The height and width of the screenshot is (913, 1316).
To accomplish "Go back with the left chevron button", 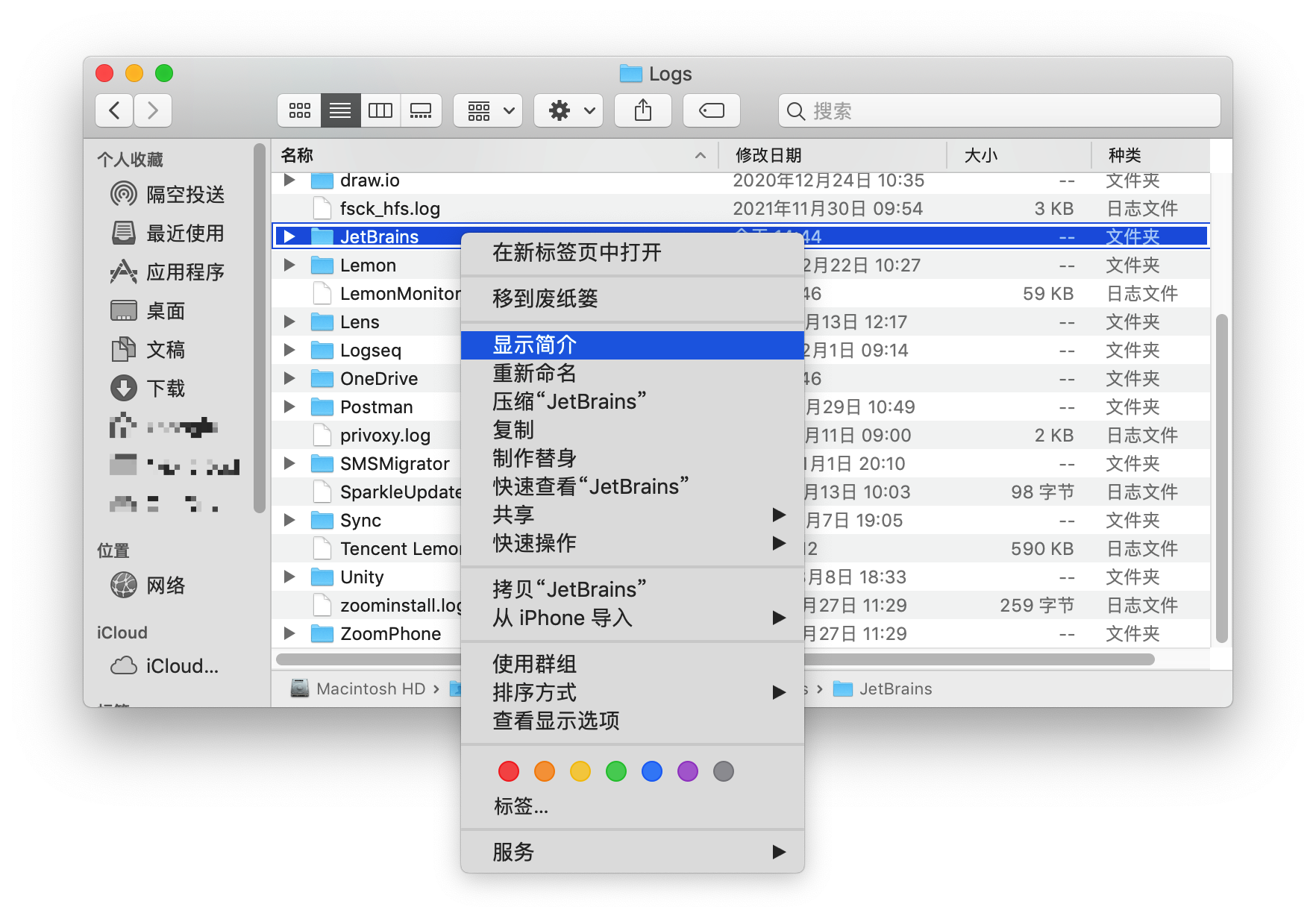I will pyautogui.click(x=114, y=110).
